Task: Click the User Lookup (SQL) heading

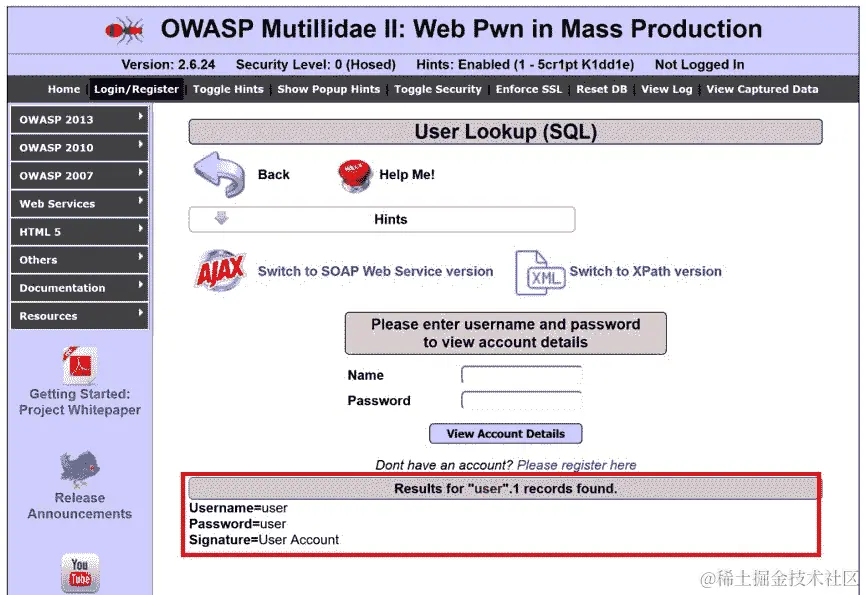Action: point(505,132)
